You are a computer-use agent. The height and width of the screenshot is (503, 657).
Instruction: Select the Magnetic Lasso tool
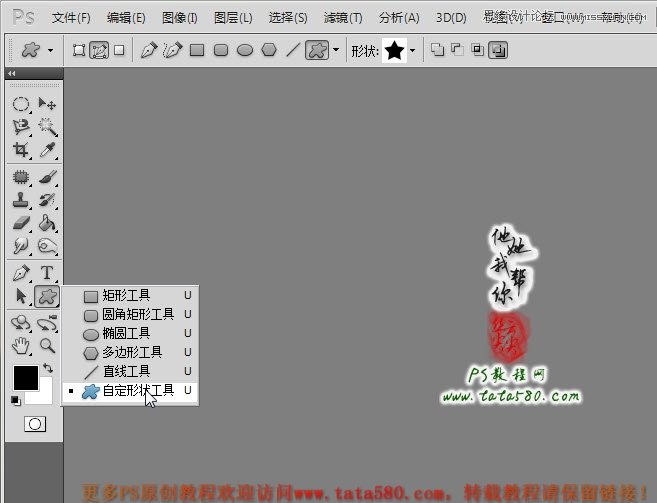21,127
